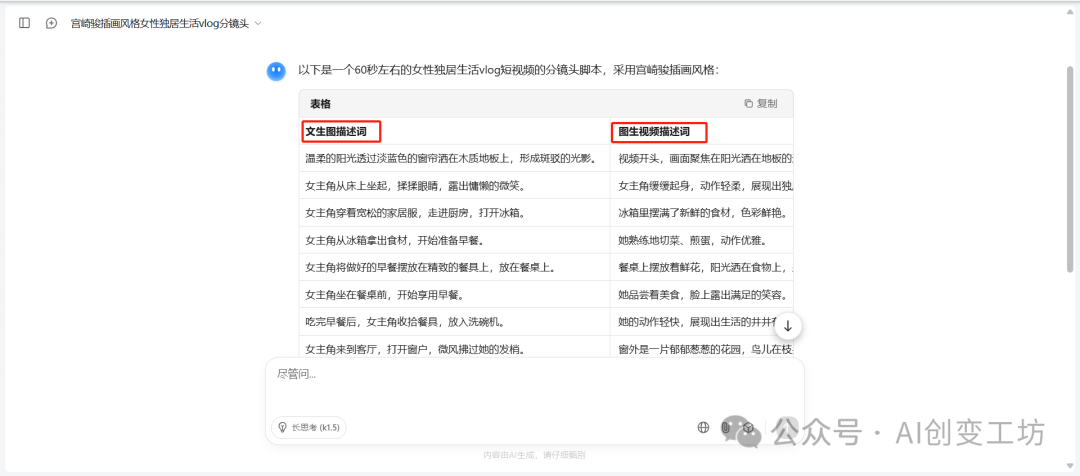
Task: Jump to the latest message with the down arrow button
Action: [x=788, y=326]
